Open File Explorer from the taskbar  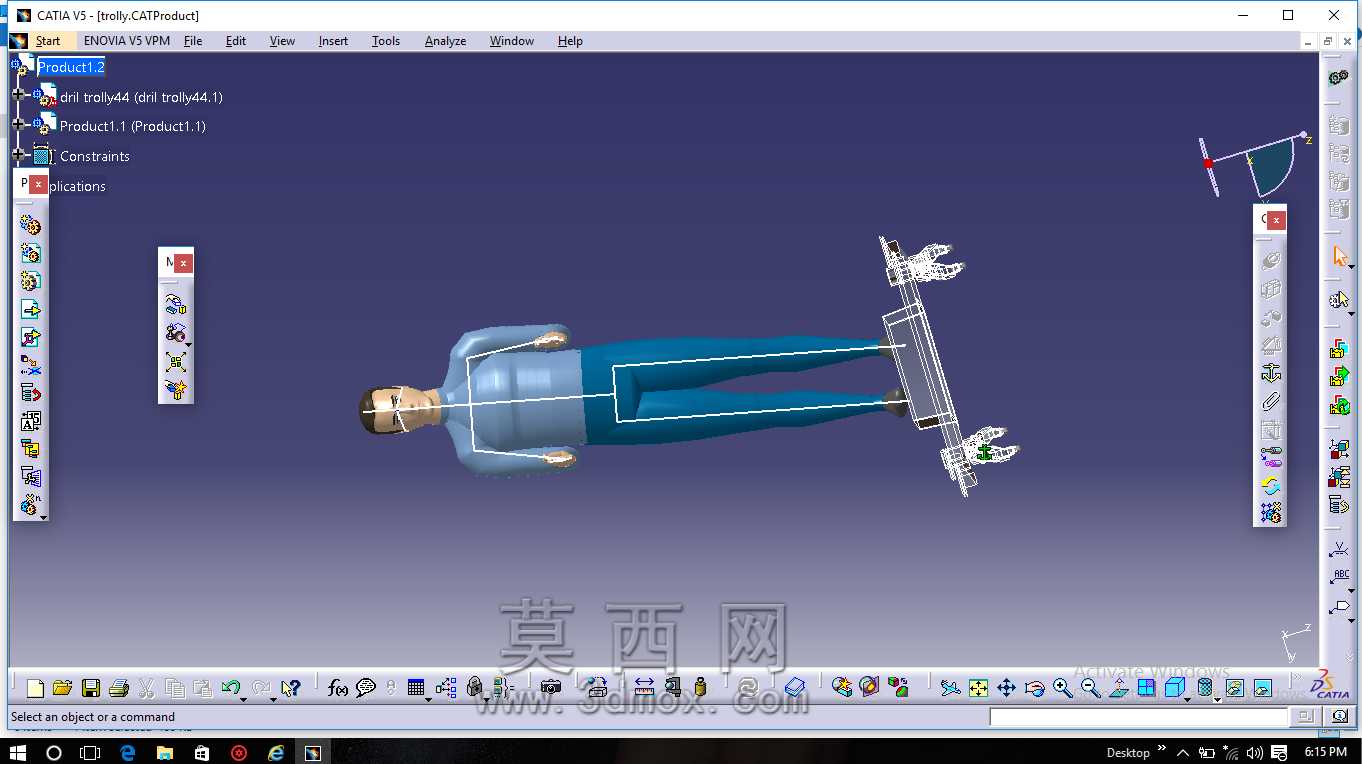tap(164, 752)
